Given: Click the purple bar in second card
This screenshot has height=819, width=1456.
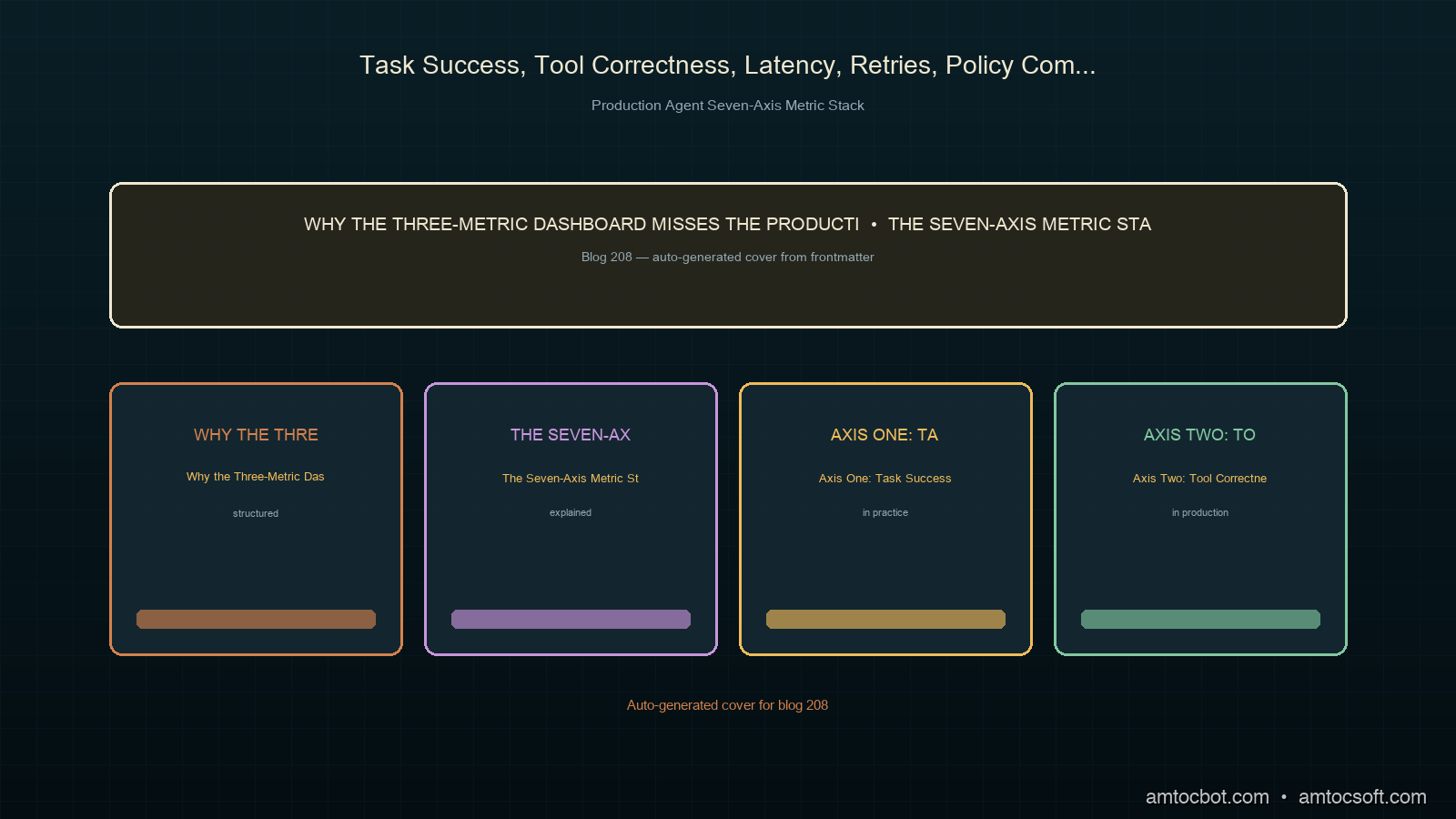Looking at the screenshot, I should pos(571,619).
